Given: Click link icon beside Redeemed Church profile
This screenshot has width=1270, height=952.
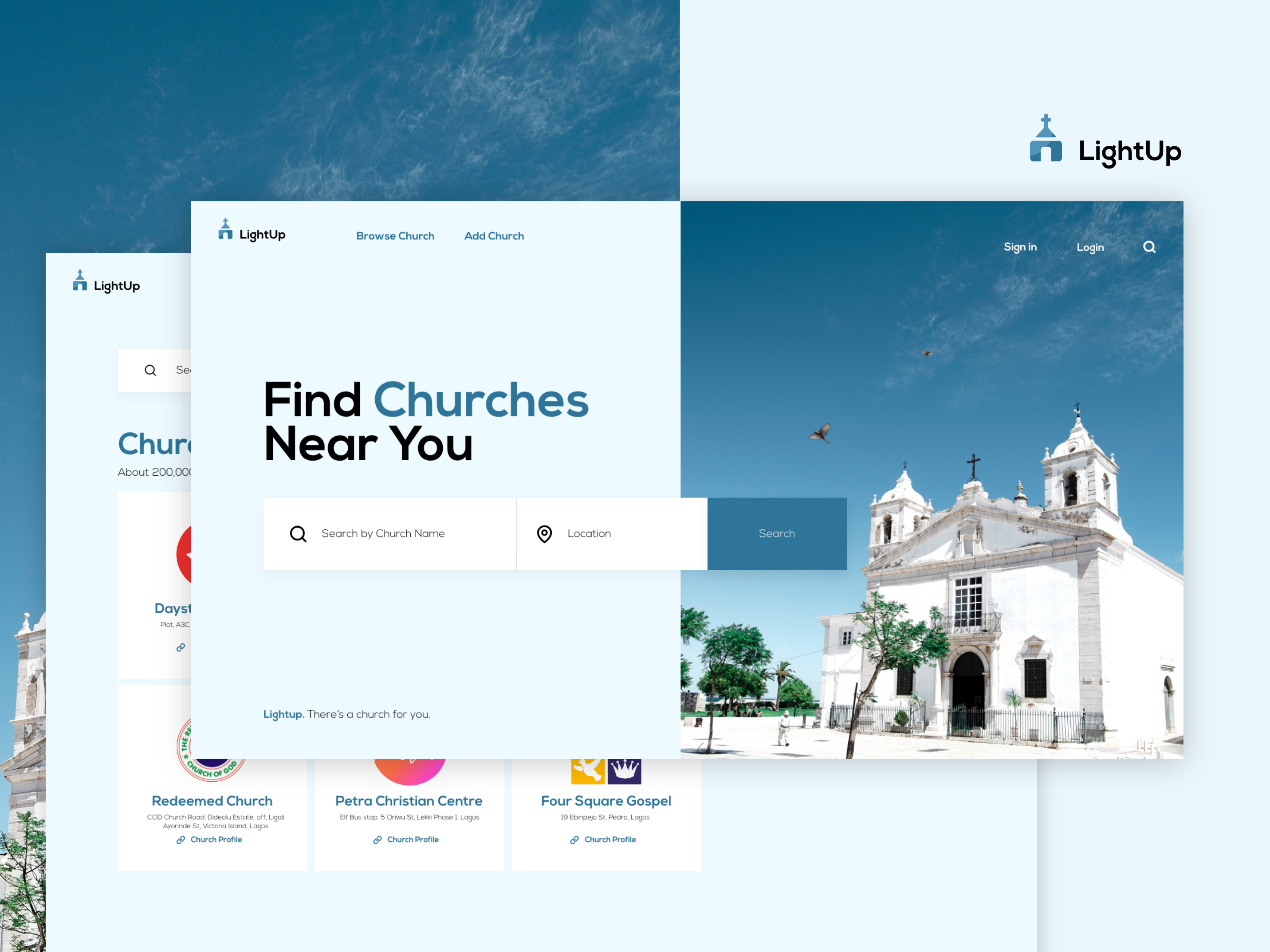Looking at the screenshot, I should 181,839.
